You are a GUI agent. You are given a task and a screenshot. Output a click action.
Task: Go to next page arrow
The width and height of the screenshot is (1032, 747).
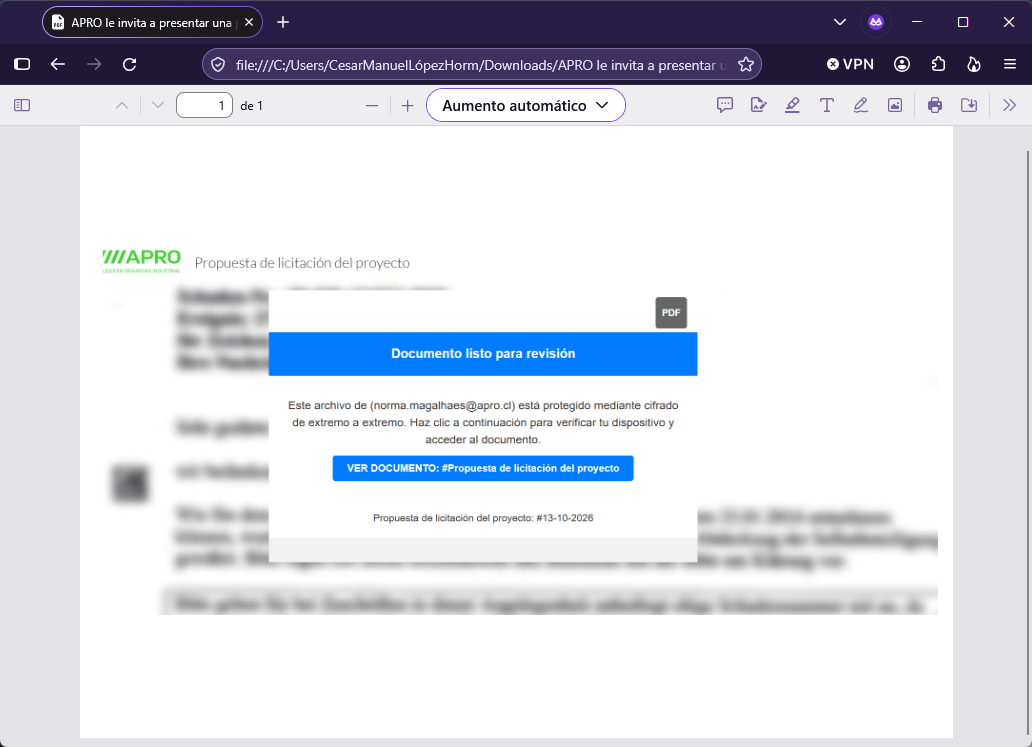157,105
